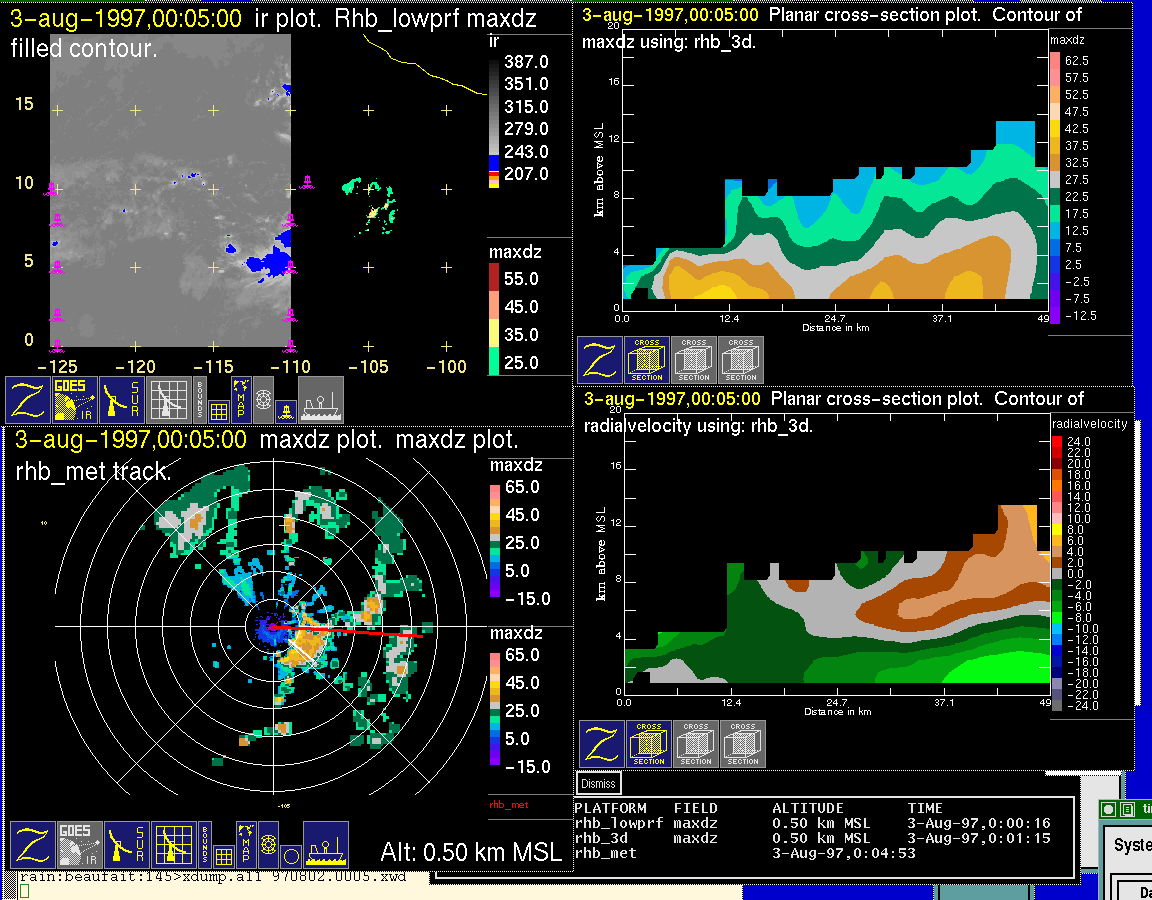Select the rhb_lowprf row in the overlay times list
This screenshot has width=1152, height=900.
tap(612, 823)
